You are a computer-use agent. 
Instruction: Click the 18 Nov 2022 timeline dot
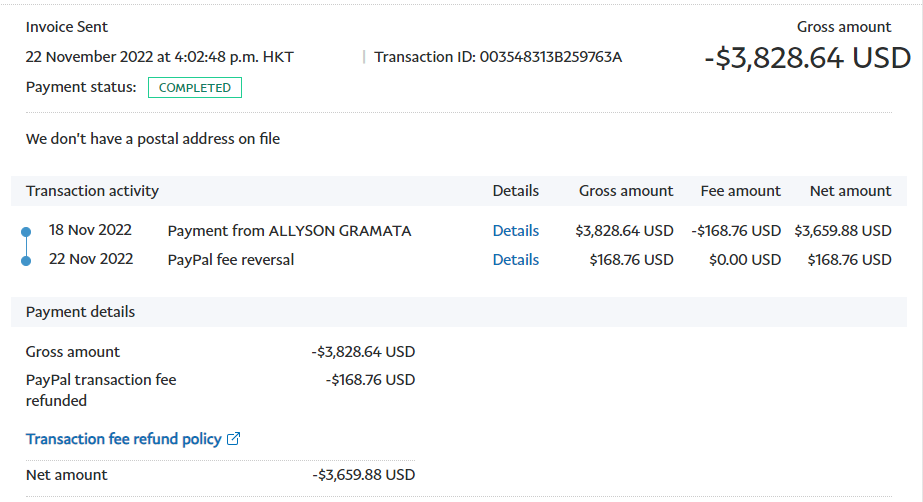pyautogui.click(x=27, y=233)
